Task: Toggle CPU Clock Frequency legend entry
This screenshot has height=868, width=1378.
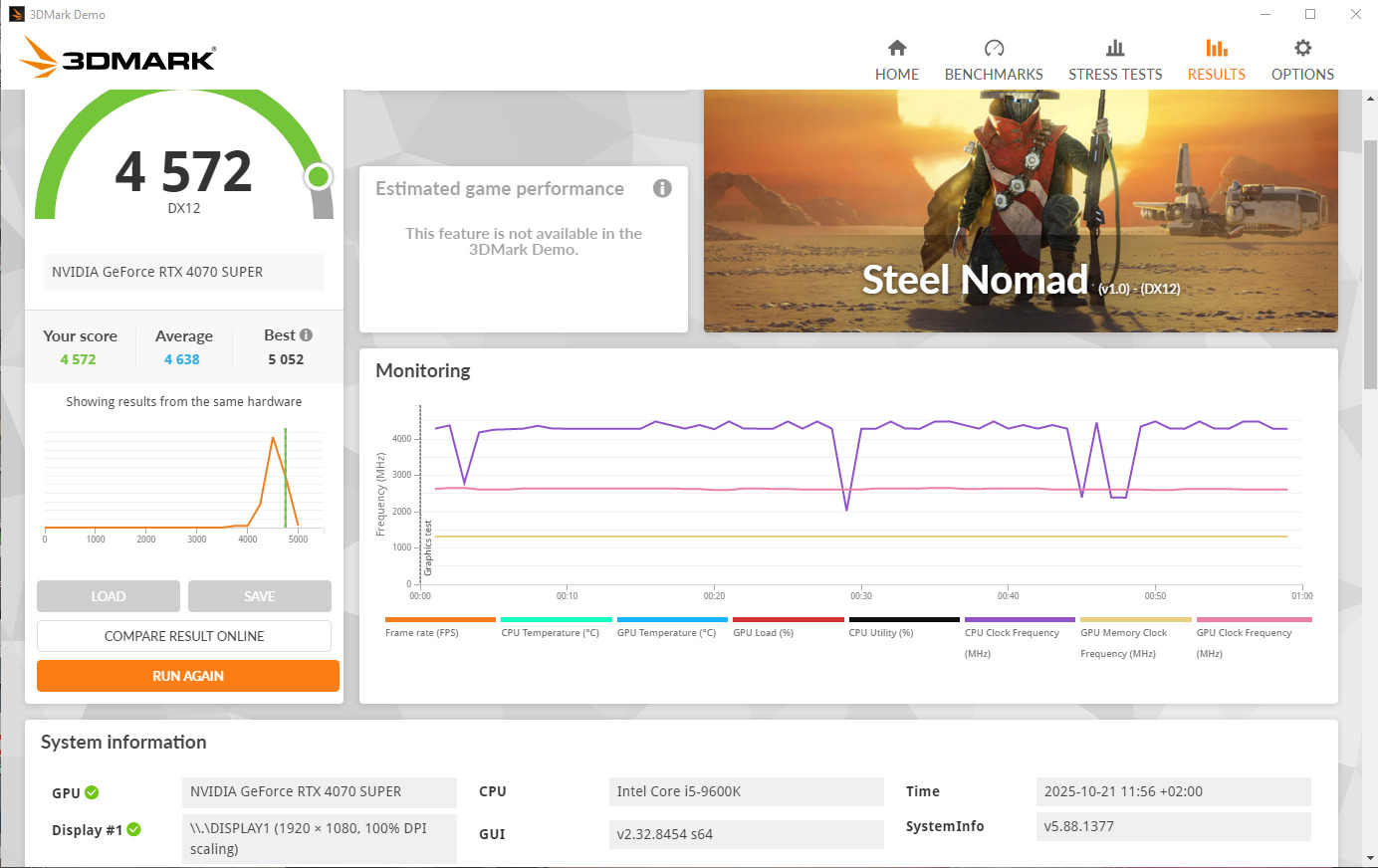Action: [x=1020, y=638]
